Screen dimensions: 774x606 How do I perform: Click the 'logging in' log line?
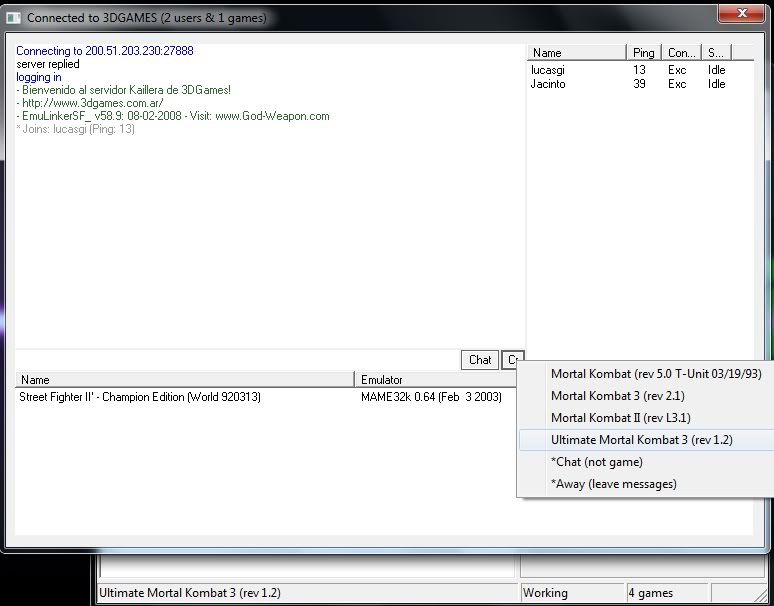[39, 77]
